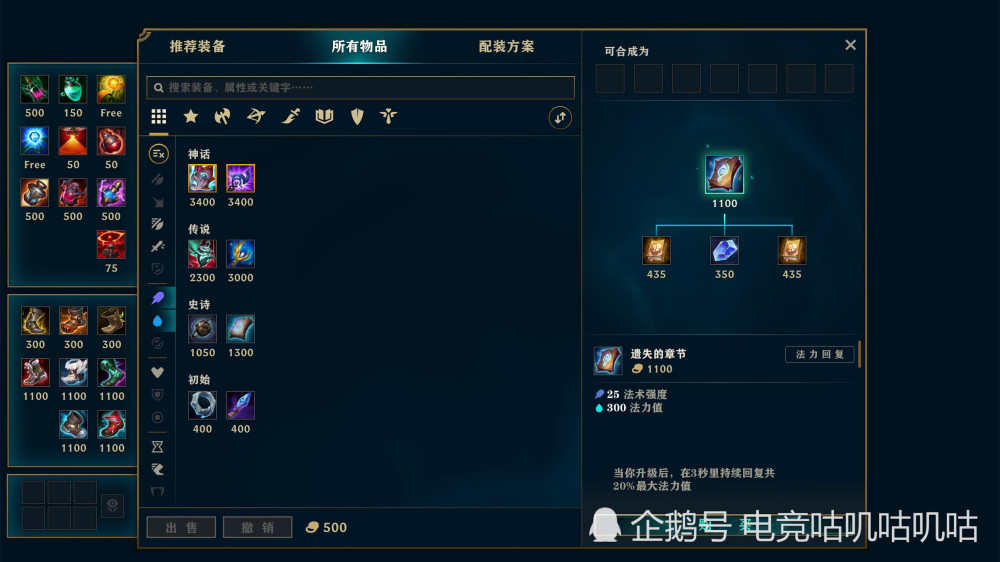Click the grid all-items filter icon
This screenshot has height=562, width=1000.
tap(159, 116)
